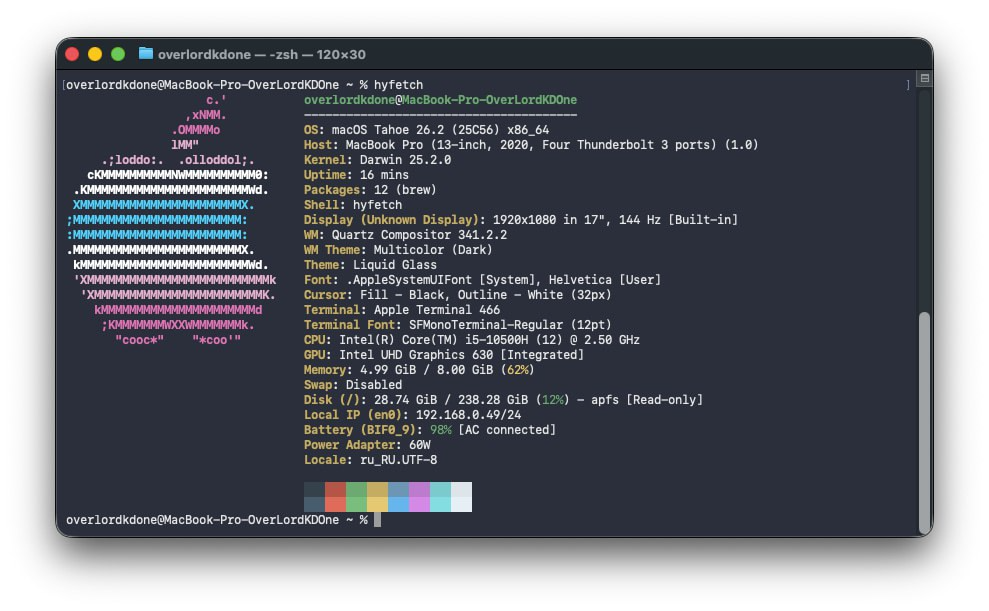The image size is (989, 611).
Task: Click the white swatch in the top palette row
Action: 461,489
